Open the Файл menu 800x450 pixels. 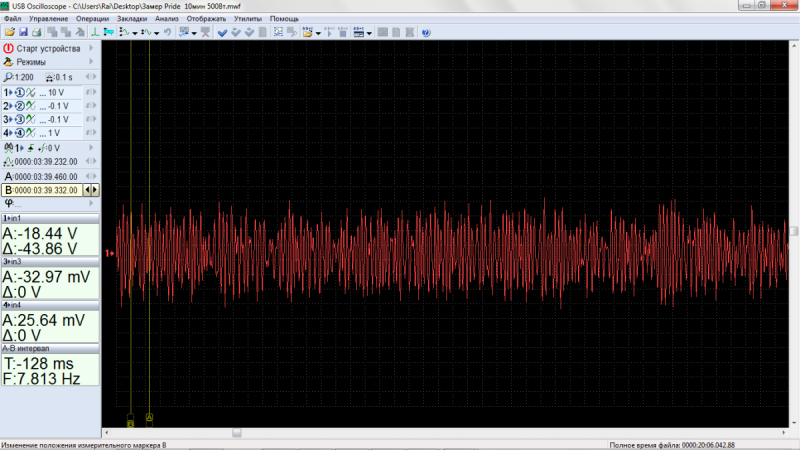pos(12,19)
